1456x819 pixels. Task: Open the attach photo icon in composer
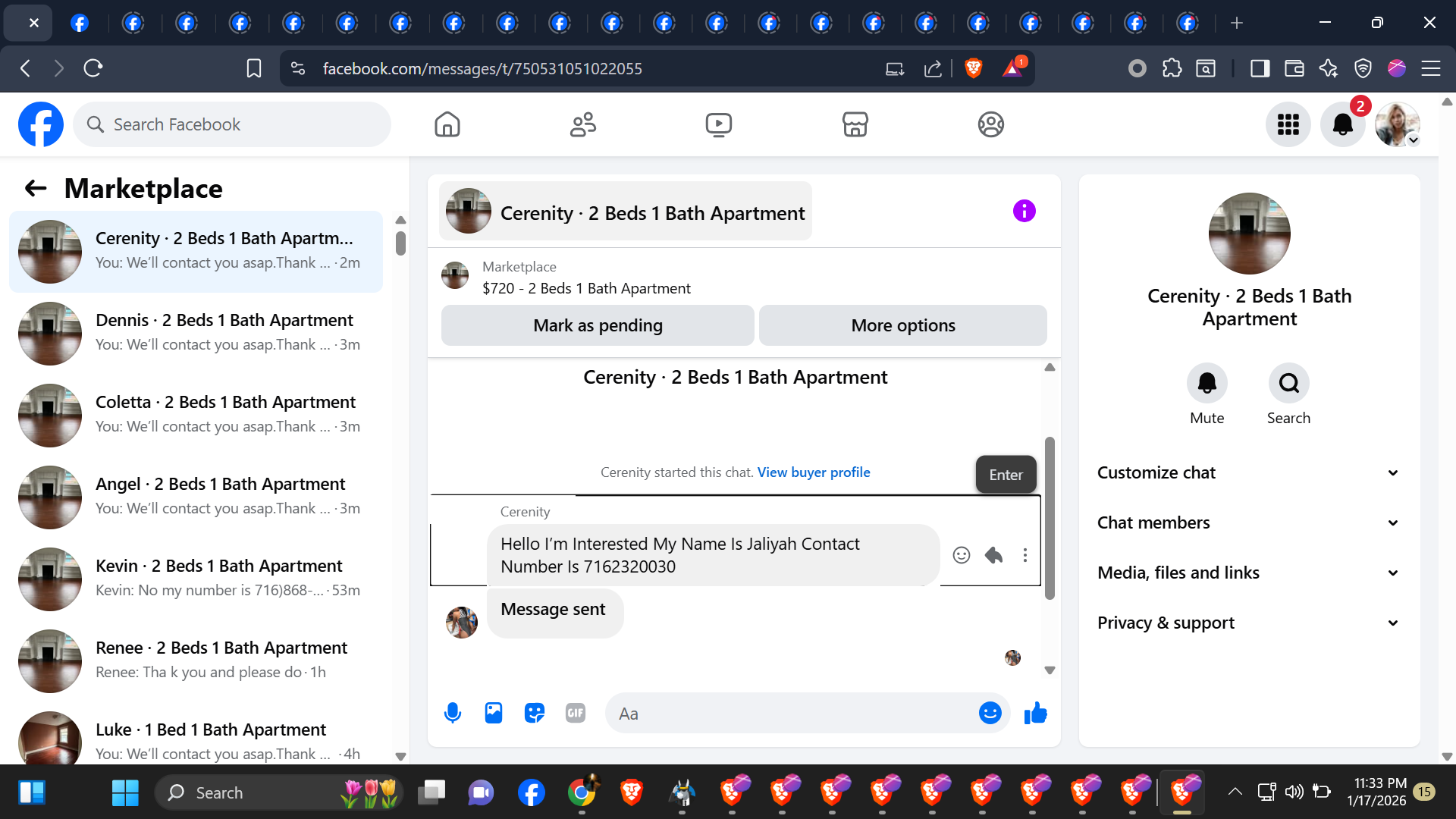pyautogui.click(x=494, y=713)
